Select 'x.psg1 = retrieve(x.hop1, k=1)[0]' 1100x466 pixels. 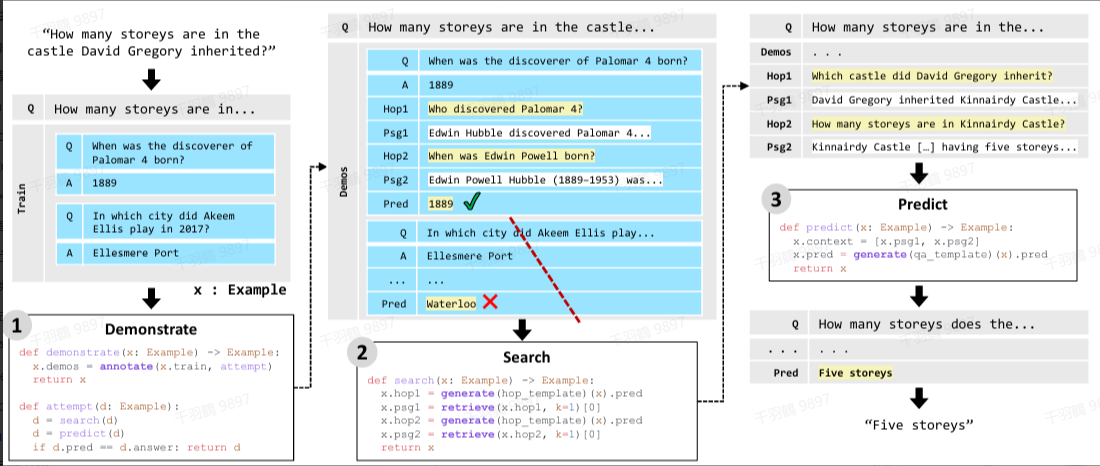point(491,407)
